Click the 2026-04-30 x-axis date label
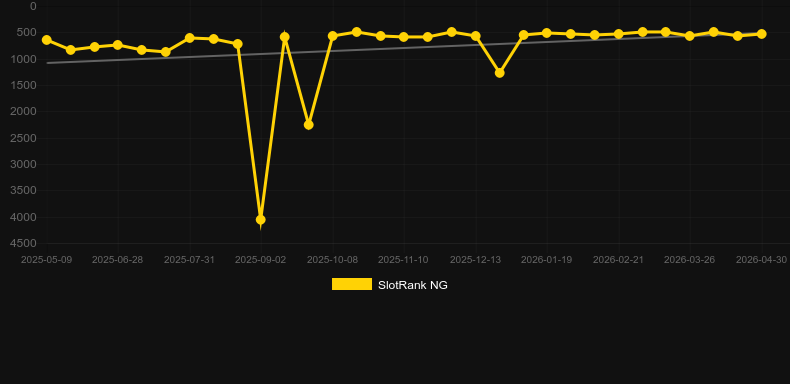 point(761,260)
